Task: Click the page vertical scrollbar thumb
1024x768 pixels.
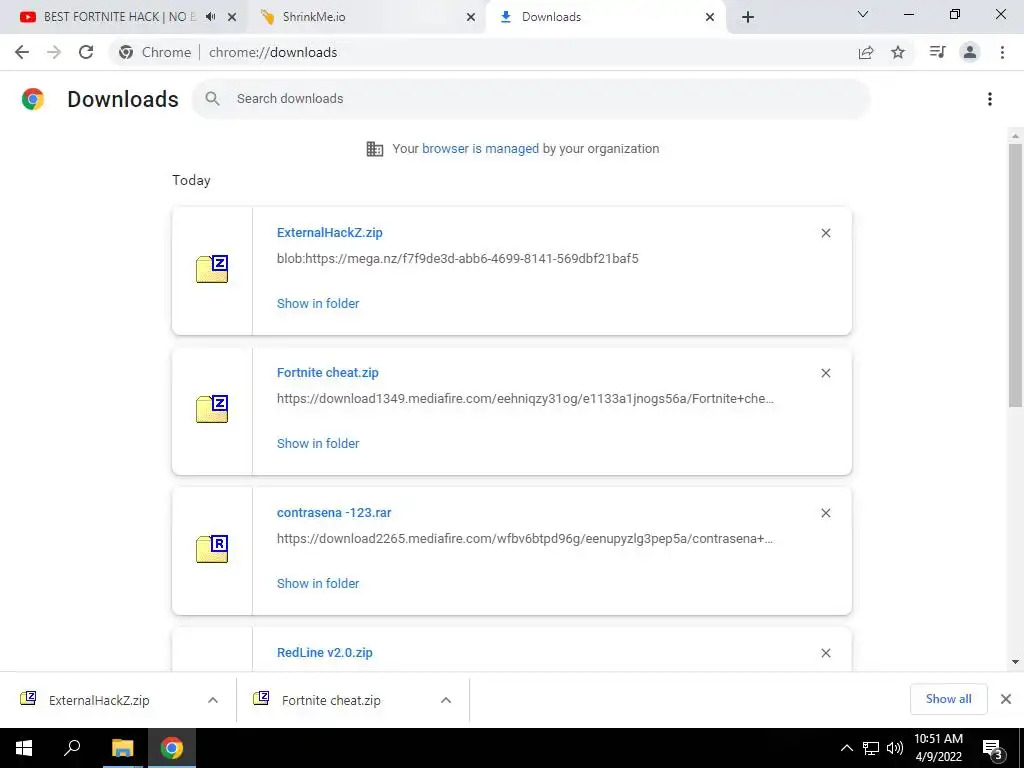Action: pos(1015,274)
